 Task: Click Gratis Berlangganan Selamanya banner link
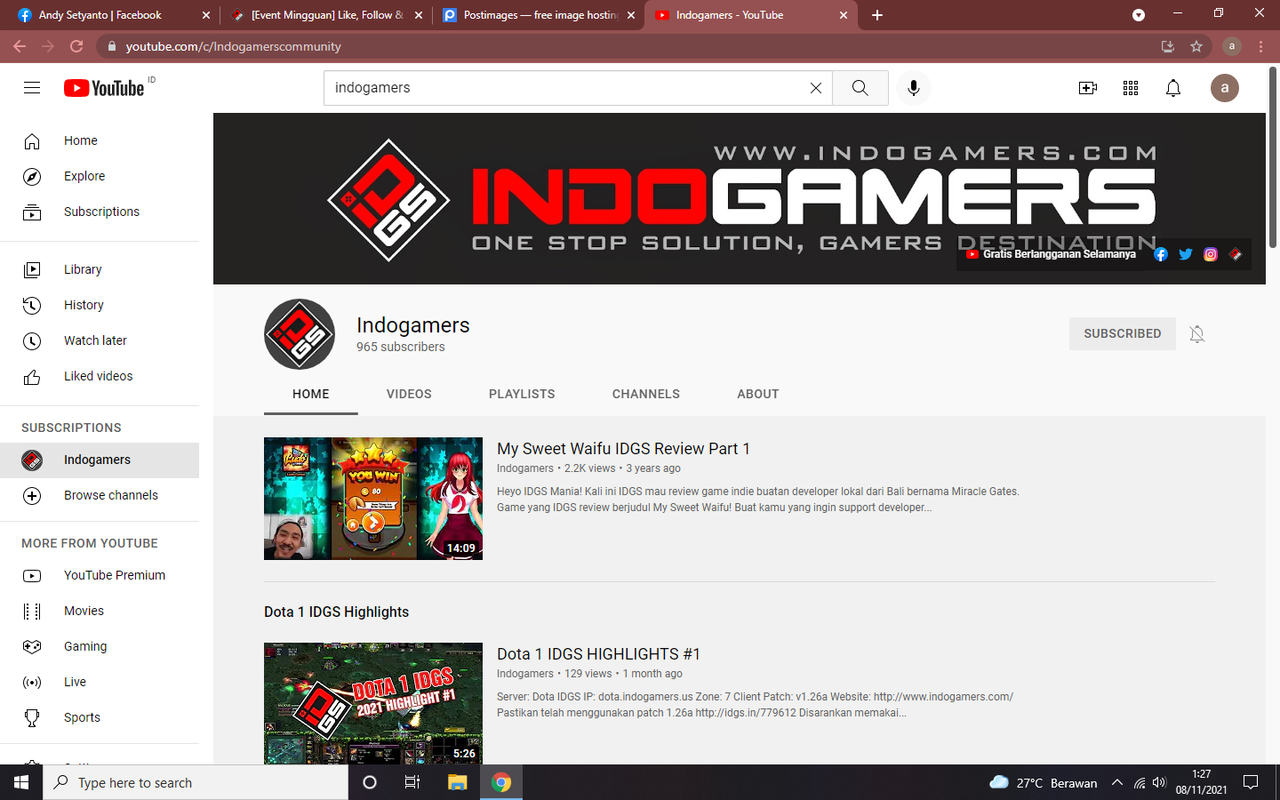coord(1052,254)
